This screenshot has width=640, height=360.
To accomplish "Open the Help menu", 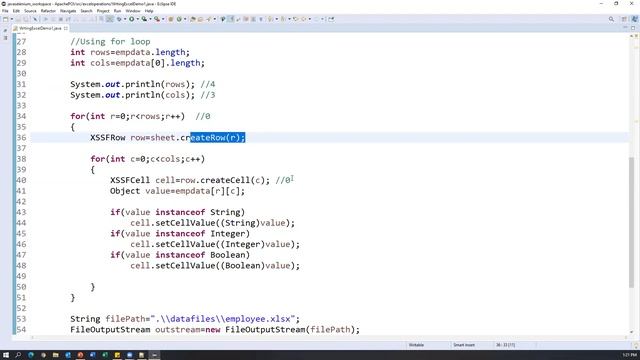I will click(149, 11).
